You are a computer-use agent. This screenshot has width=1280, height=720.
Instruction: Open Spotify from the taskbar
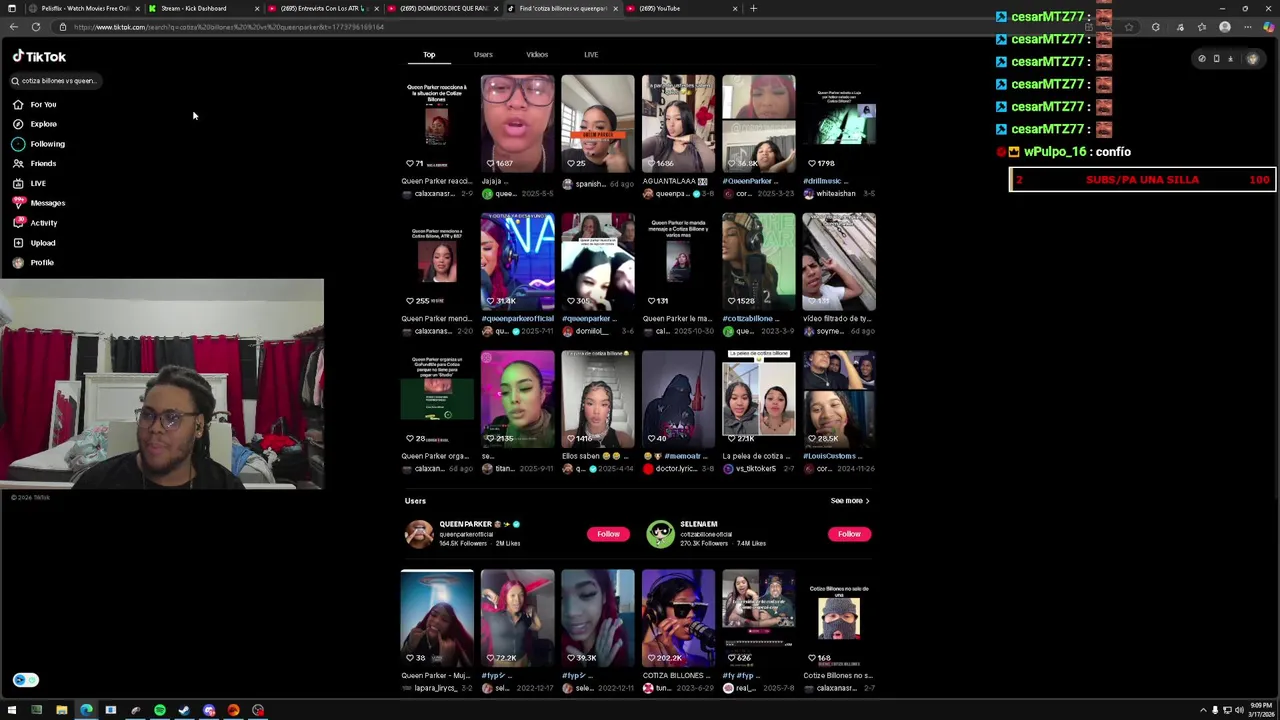click(x=160, y=710)
